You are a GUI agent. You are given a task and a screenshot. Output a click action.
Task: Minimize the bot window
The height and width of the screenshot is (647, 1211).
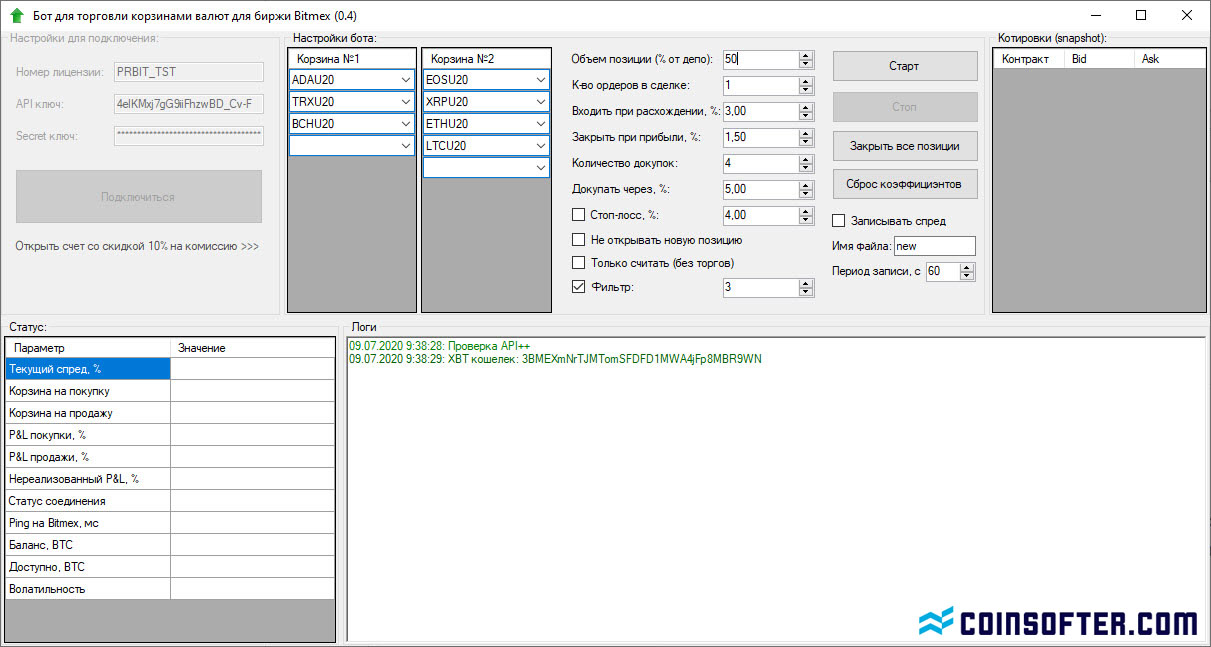(x=1094, y=15)
